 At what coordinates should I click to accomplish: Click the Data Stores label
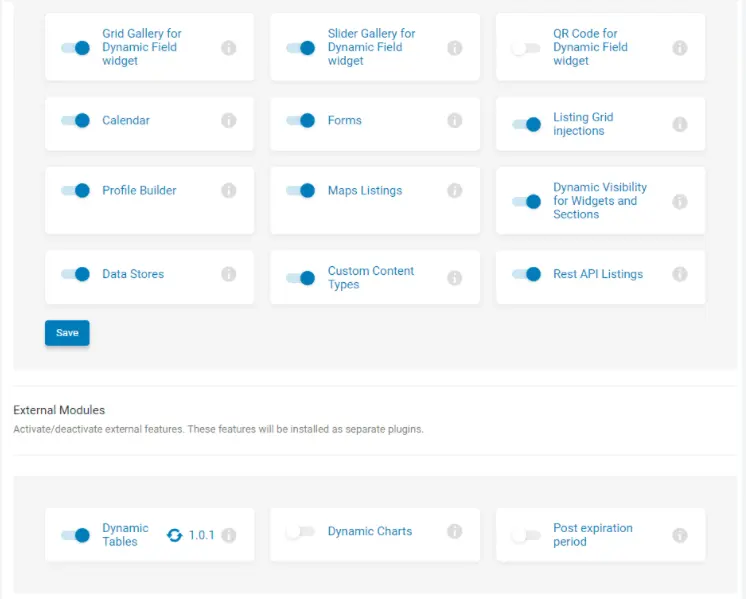coord(133,274)
